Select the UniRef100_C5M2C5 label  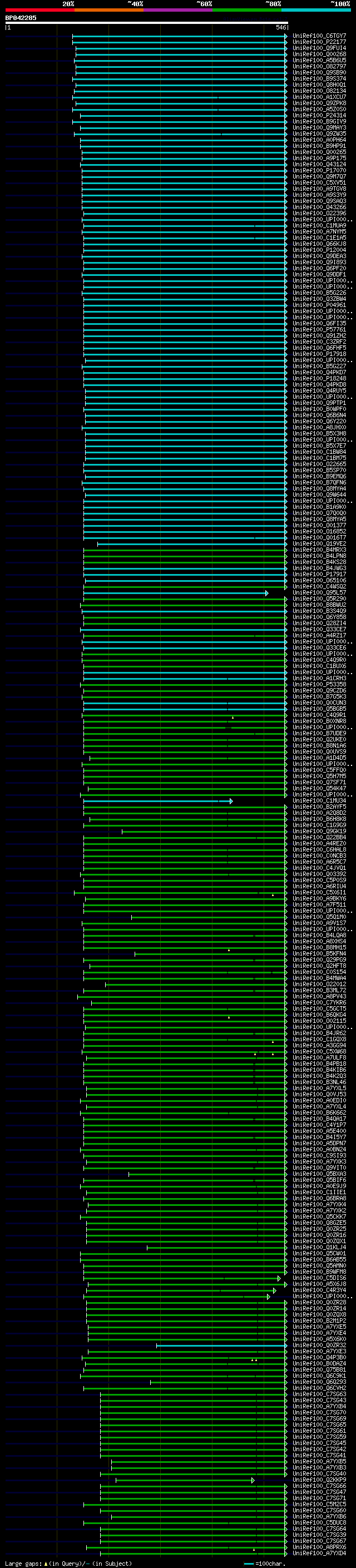coord(319,1504)
